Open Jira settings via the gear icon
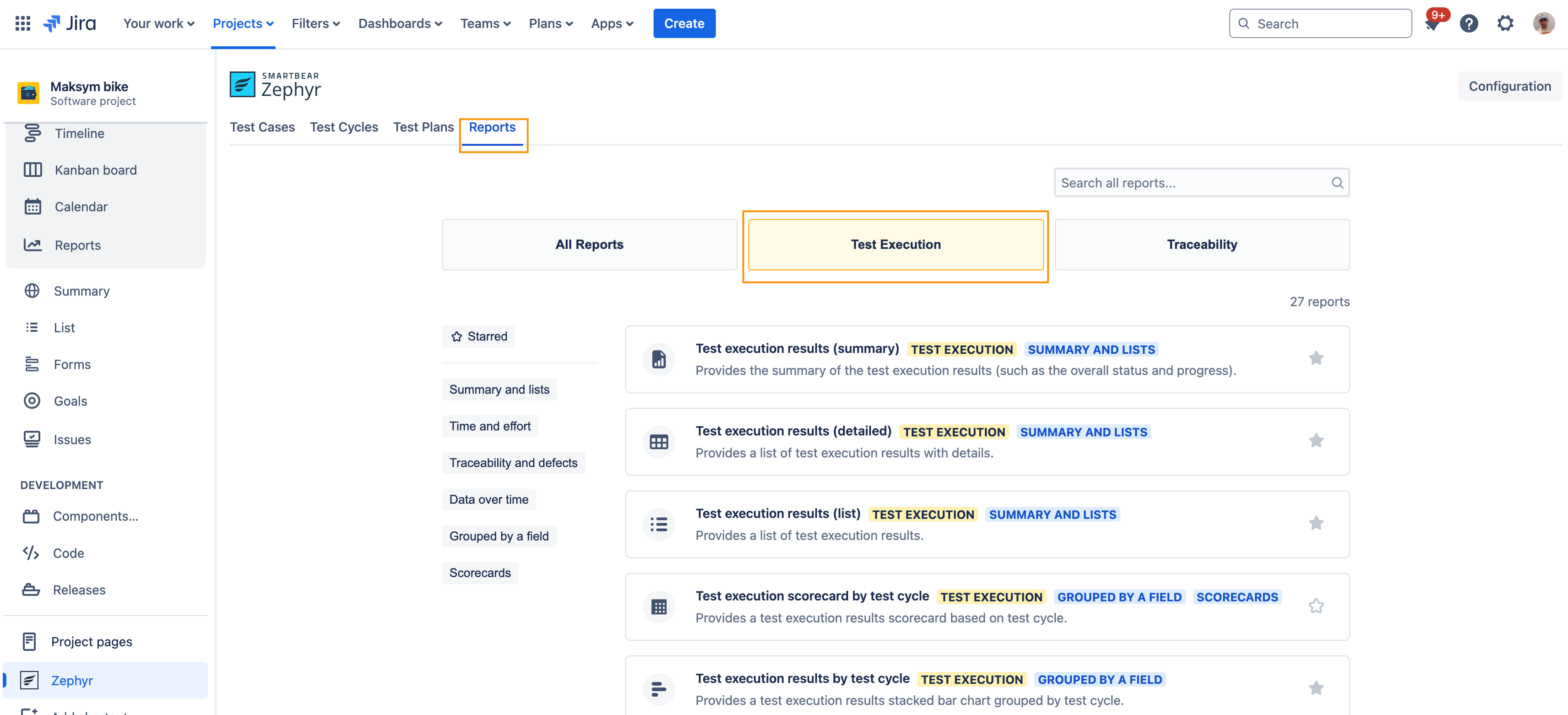 (x=1505, y=23)
